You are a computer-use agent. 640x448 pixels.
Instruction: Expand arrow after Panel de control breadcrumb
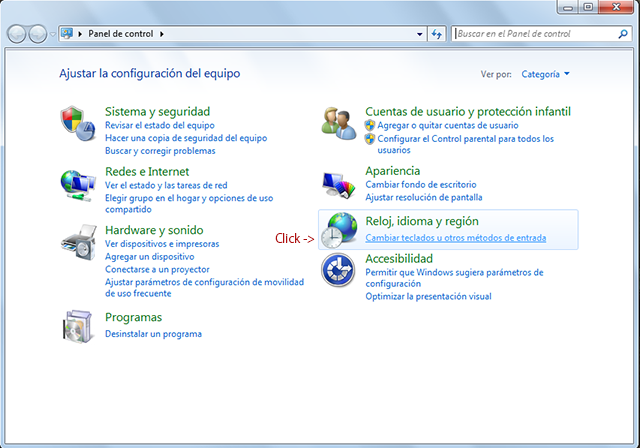162,34
